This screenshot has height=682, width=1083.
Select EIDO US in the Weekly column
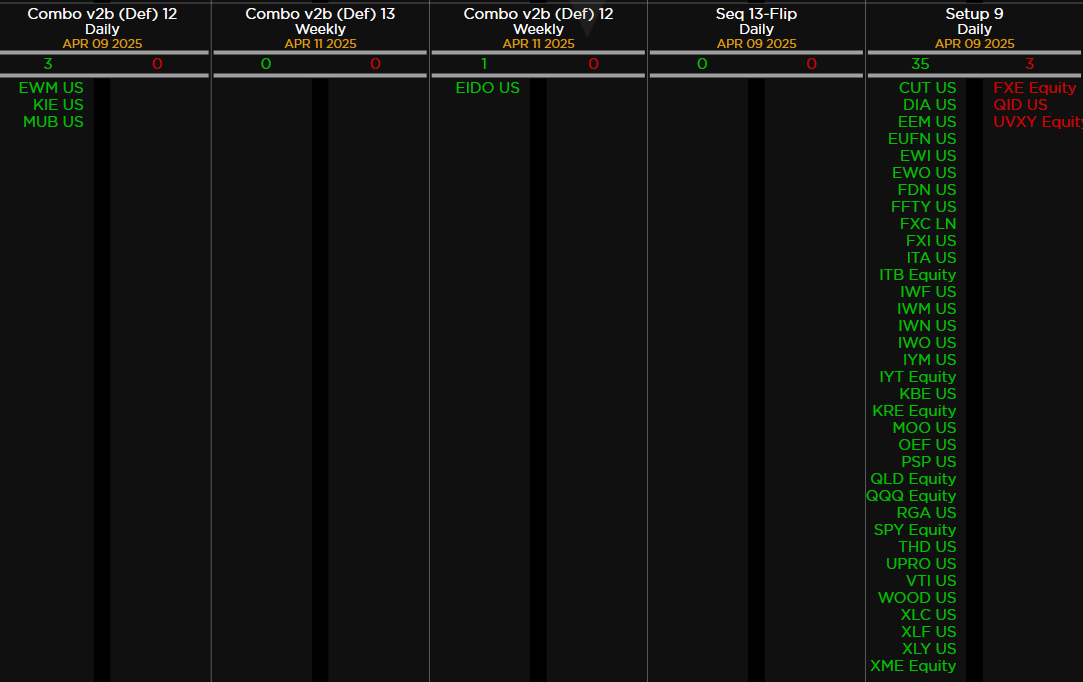[488, 88]
